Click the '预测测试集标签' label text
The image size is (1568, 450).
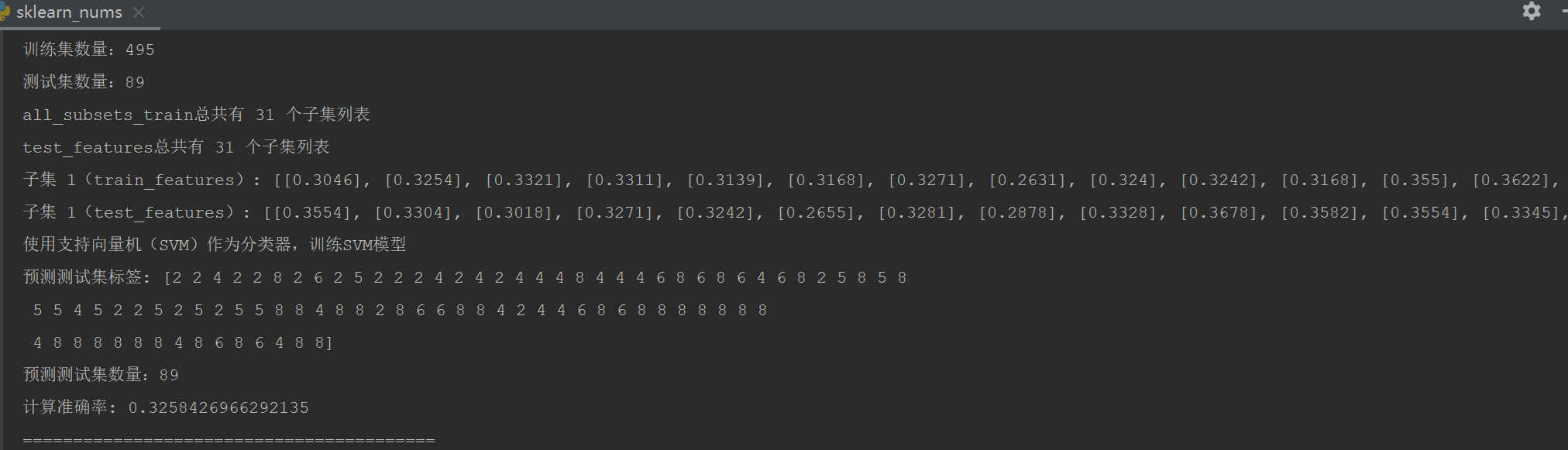(x=87, y=277)
